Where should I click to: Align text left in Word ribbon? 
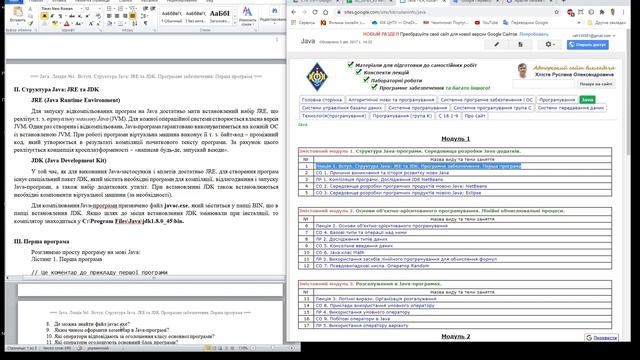(109, 16)
